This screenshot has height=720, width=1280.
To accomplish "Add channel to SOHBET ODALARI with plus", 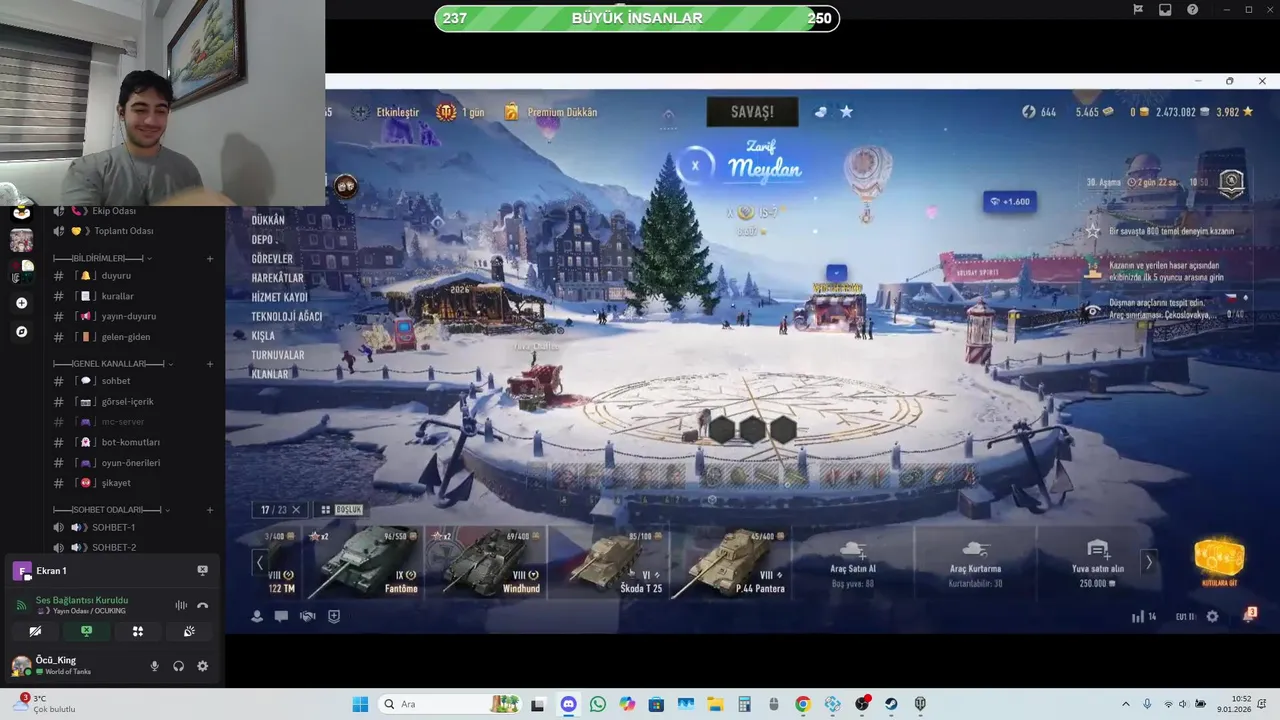I will (x=210, y=510).
